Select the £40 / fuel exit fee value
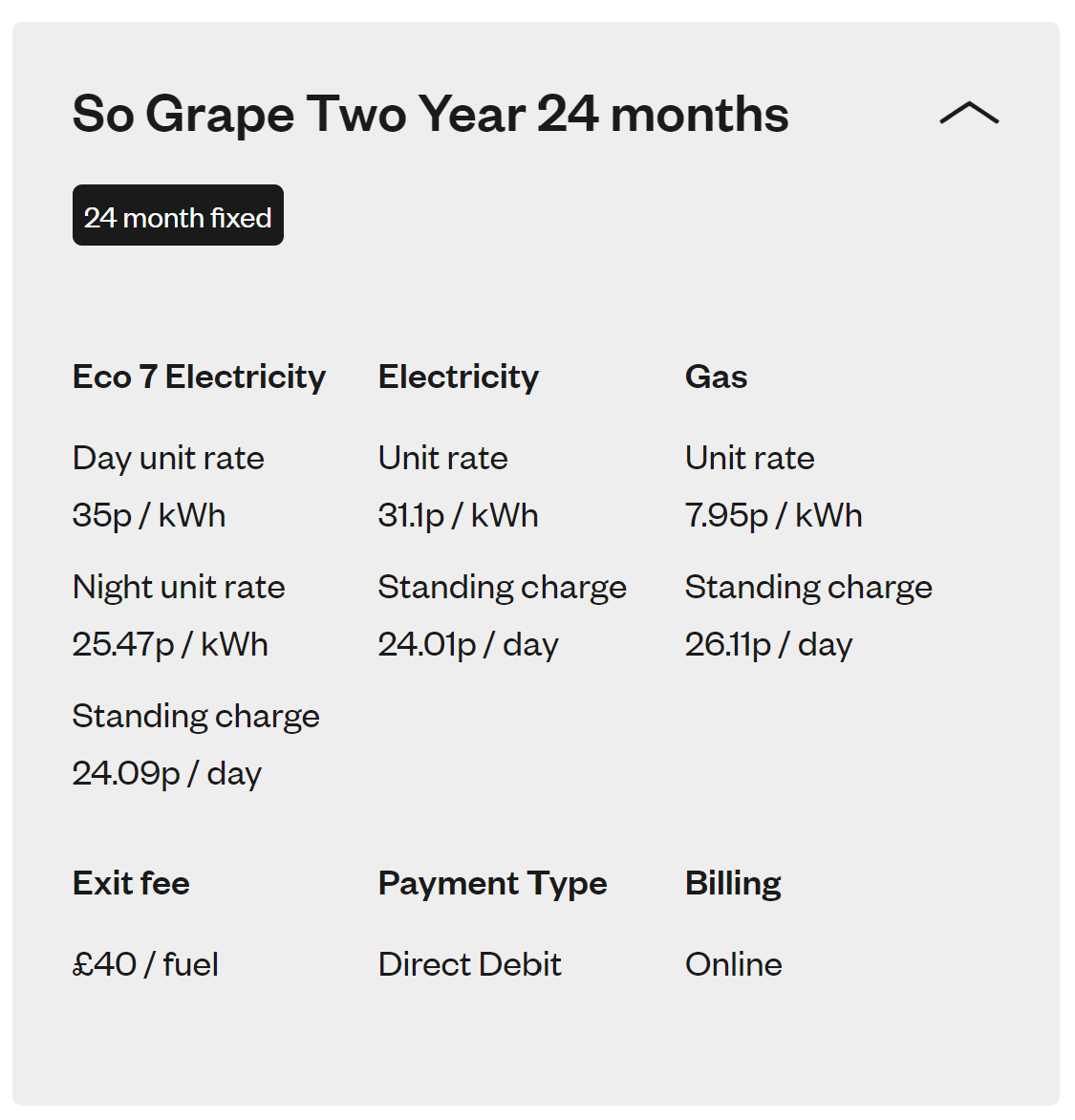1075x1120 pixels. coord(145,965)
